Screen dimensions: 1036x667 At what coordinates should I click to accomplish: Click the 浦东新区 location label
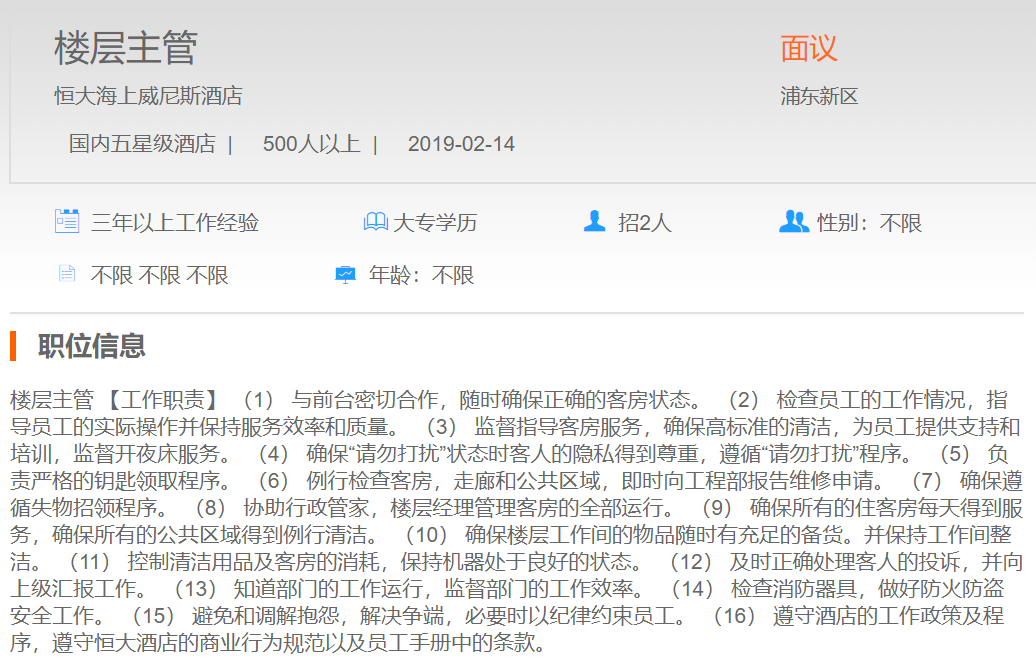(x=819, y=96)
